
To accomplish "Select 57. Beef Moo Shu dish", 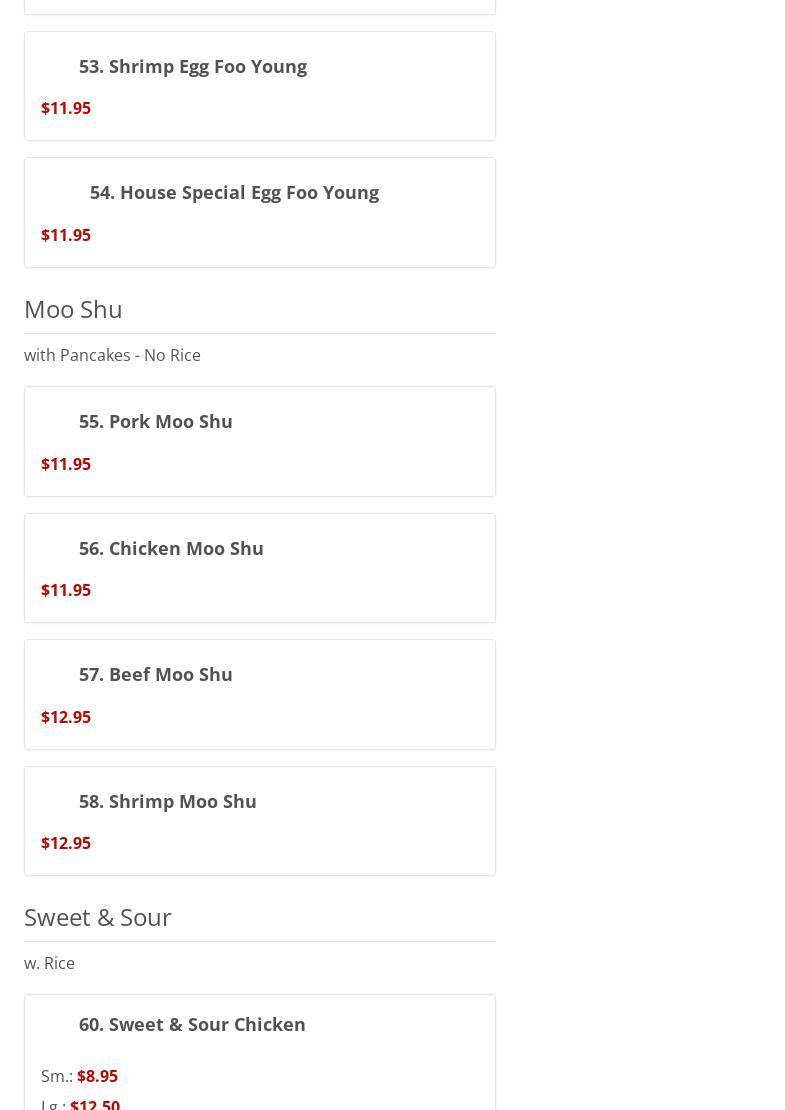I will tap(155, 674).
